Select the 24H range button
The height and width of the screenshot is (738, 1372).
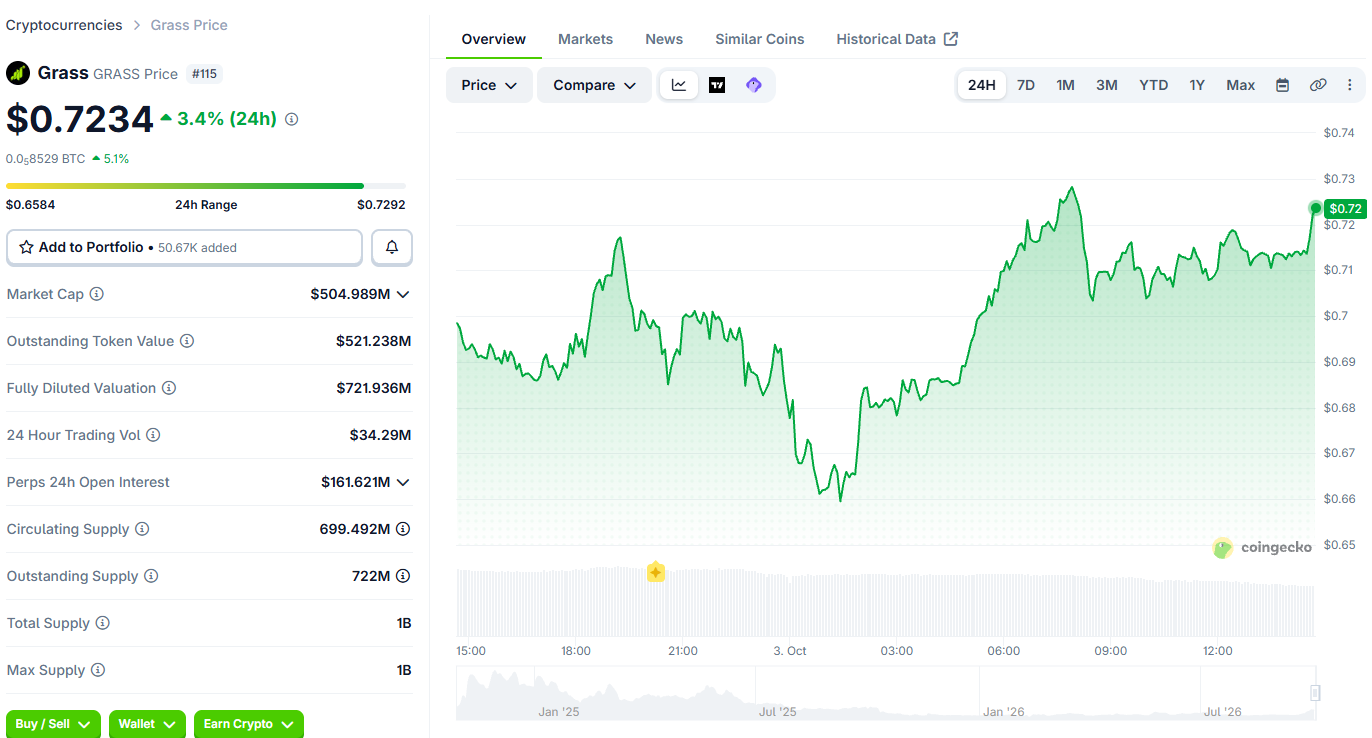coord(982,85)
